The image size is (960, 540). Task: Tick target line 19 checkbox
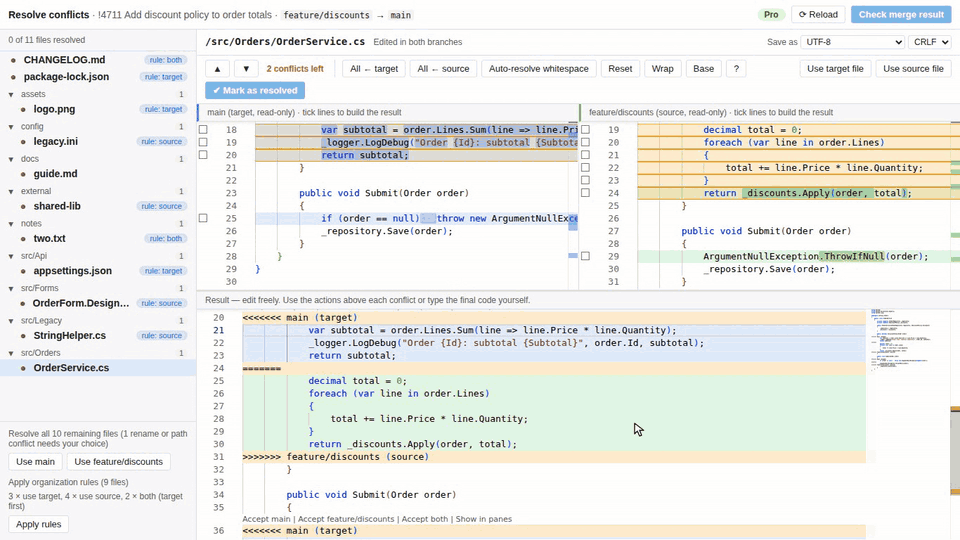click(x=203, y=142)
